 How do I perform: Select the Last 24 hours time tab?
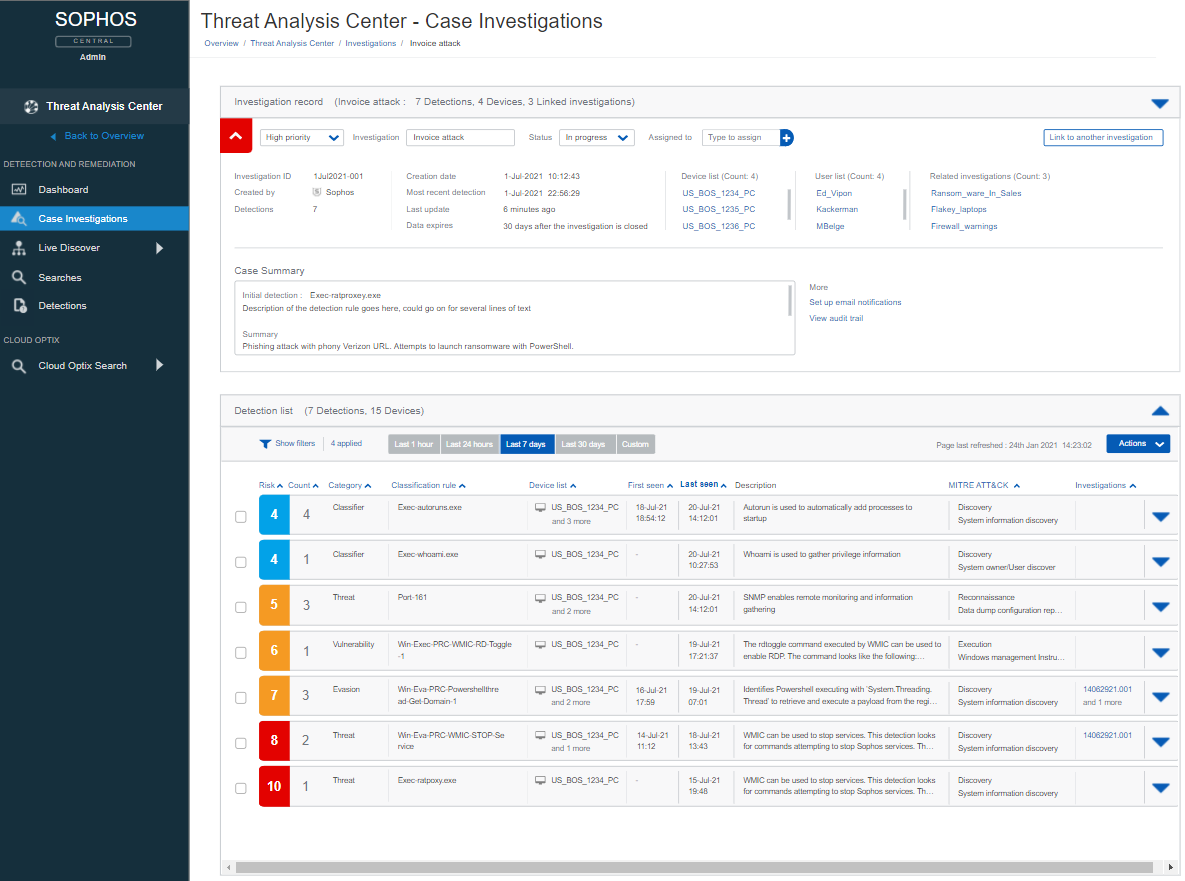pos(469,444)
